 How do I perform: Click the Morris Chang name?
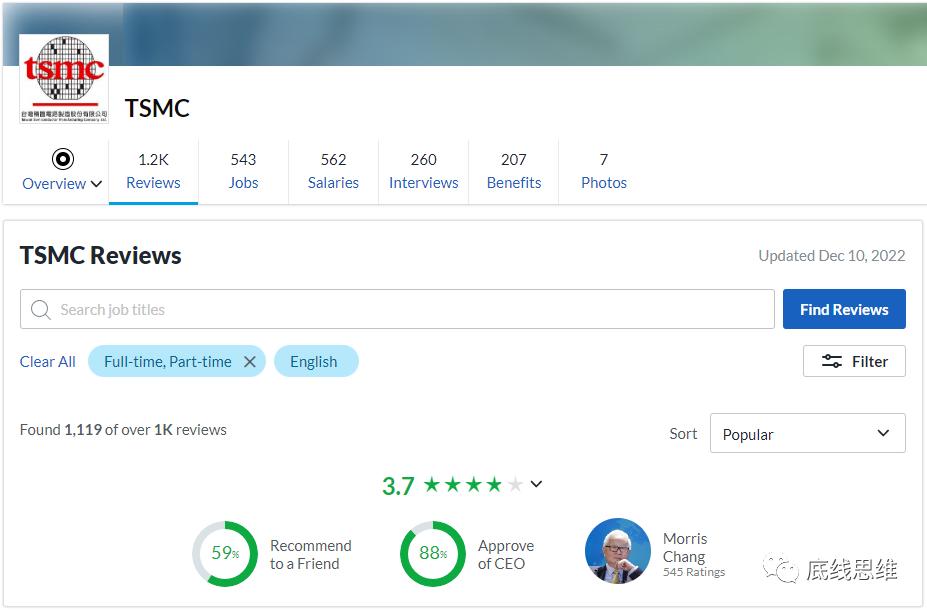(x=685, y=547)
